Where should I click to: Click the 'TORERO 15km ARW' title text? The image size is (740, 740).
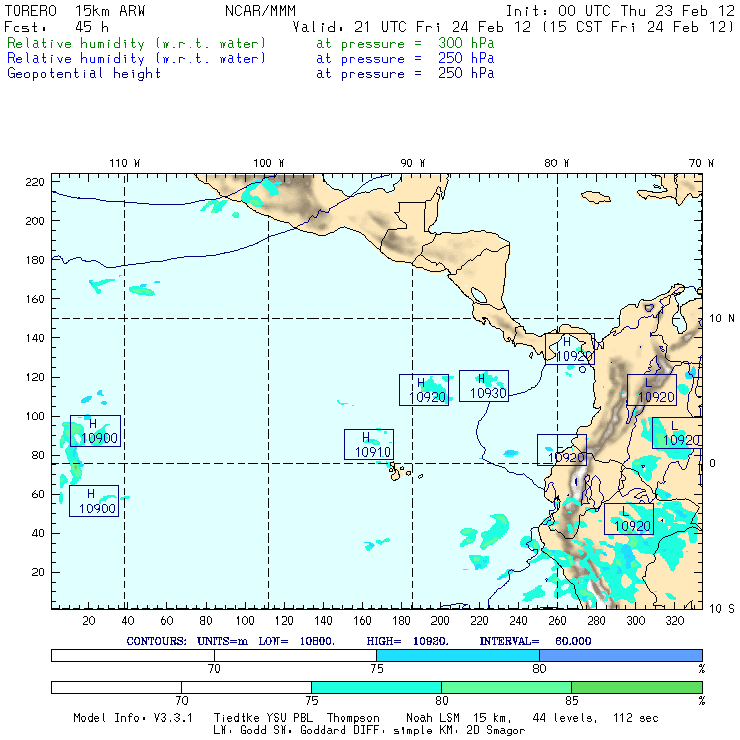click(x=75, y=11)
